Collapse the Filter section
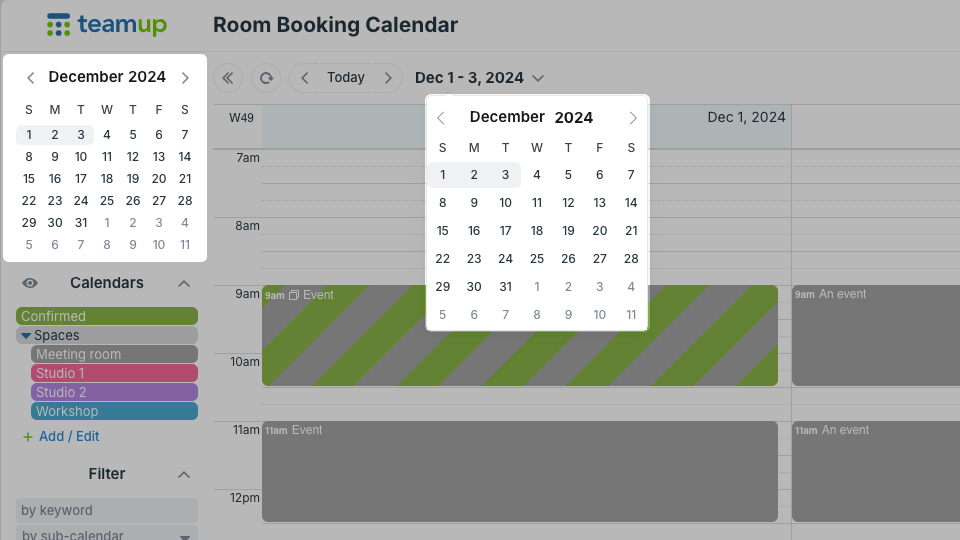Viewport: 960px width, 540px height. 184,474
